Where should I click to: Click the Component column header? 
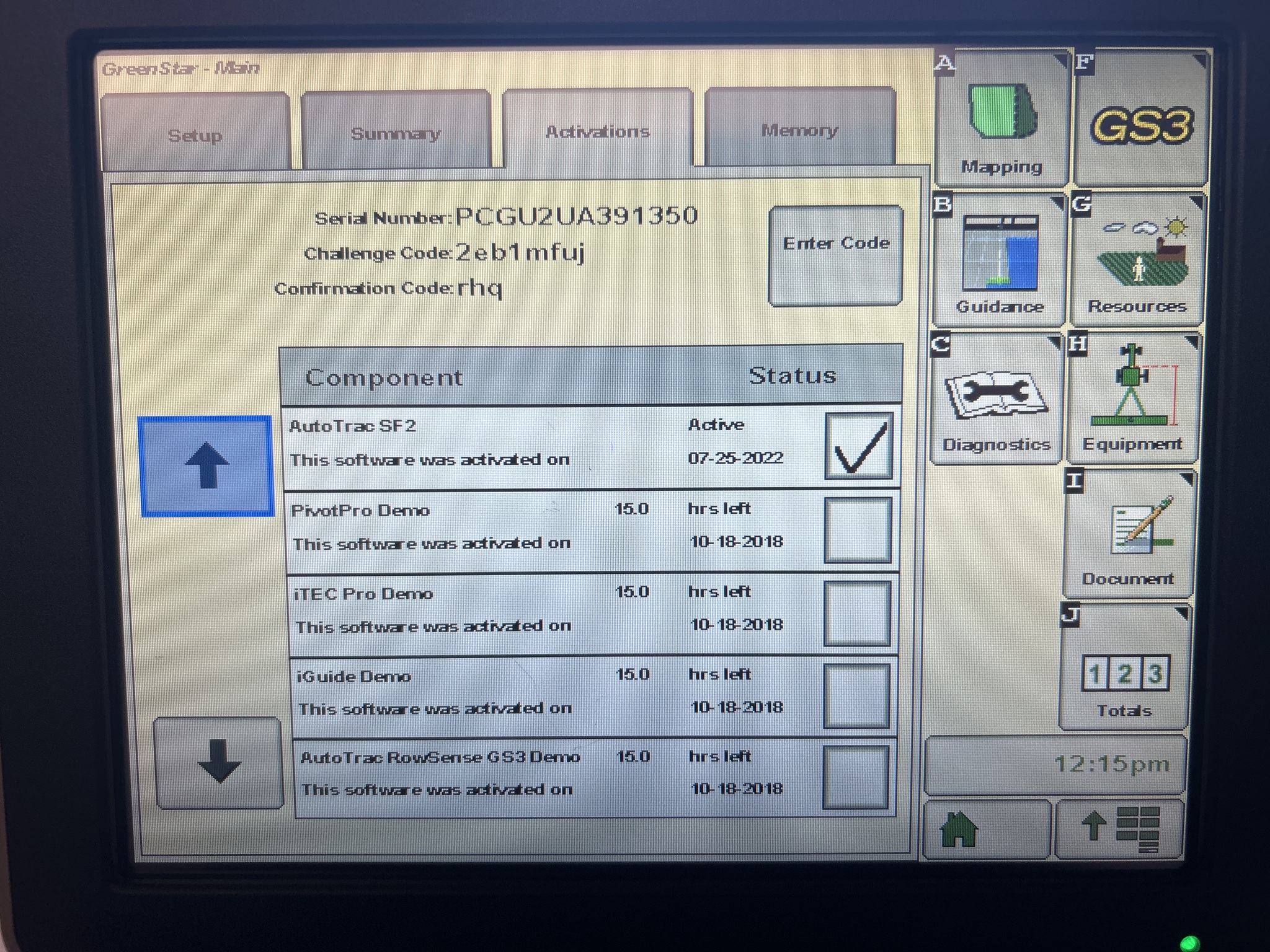coord(384,377)
